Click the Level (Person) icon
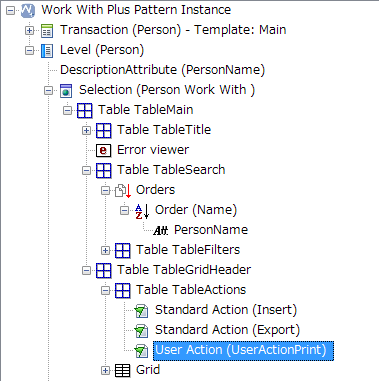 coord(47,51)
